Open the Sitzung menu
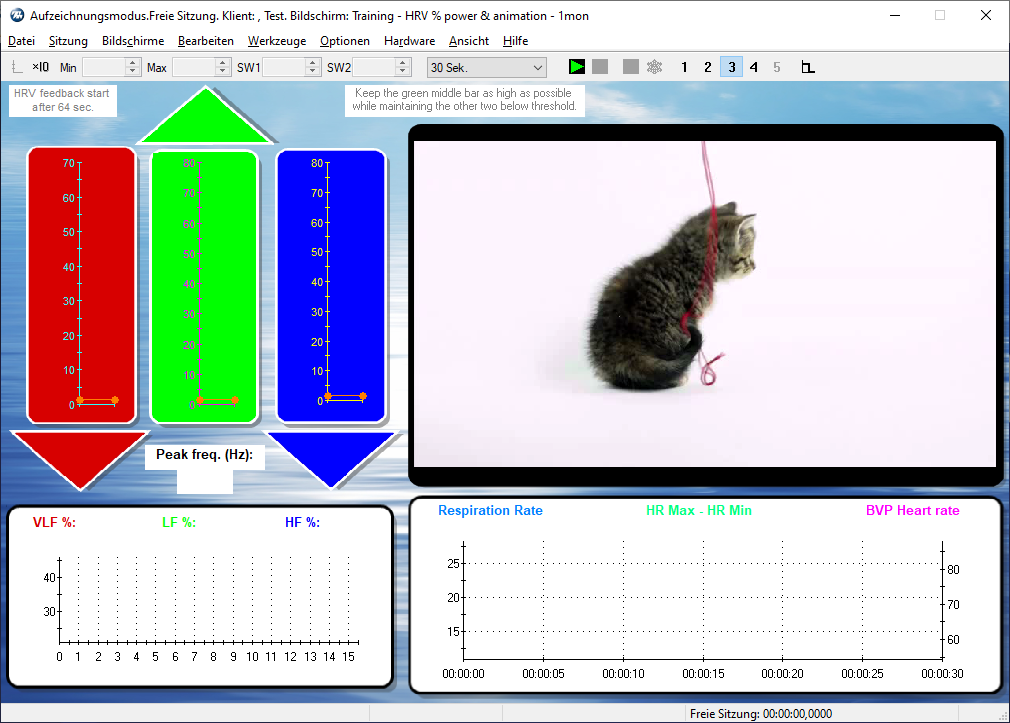This screenshot has height=723, width=1010. click(68, 41)
